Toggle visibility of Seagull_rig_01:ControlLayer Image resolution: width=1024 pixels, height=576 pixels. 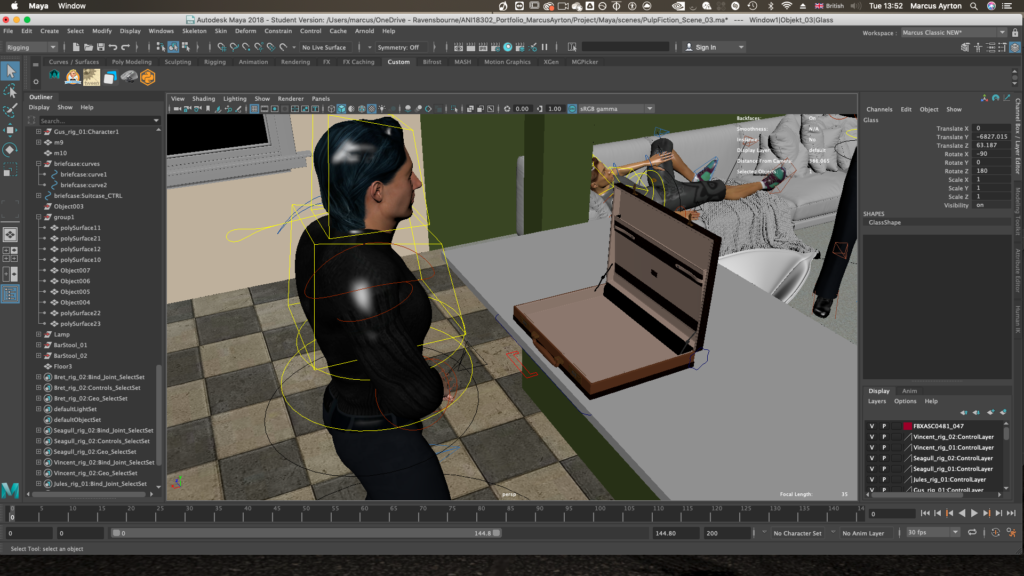pyautogui.click(x=871, y=469)
